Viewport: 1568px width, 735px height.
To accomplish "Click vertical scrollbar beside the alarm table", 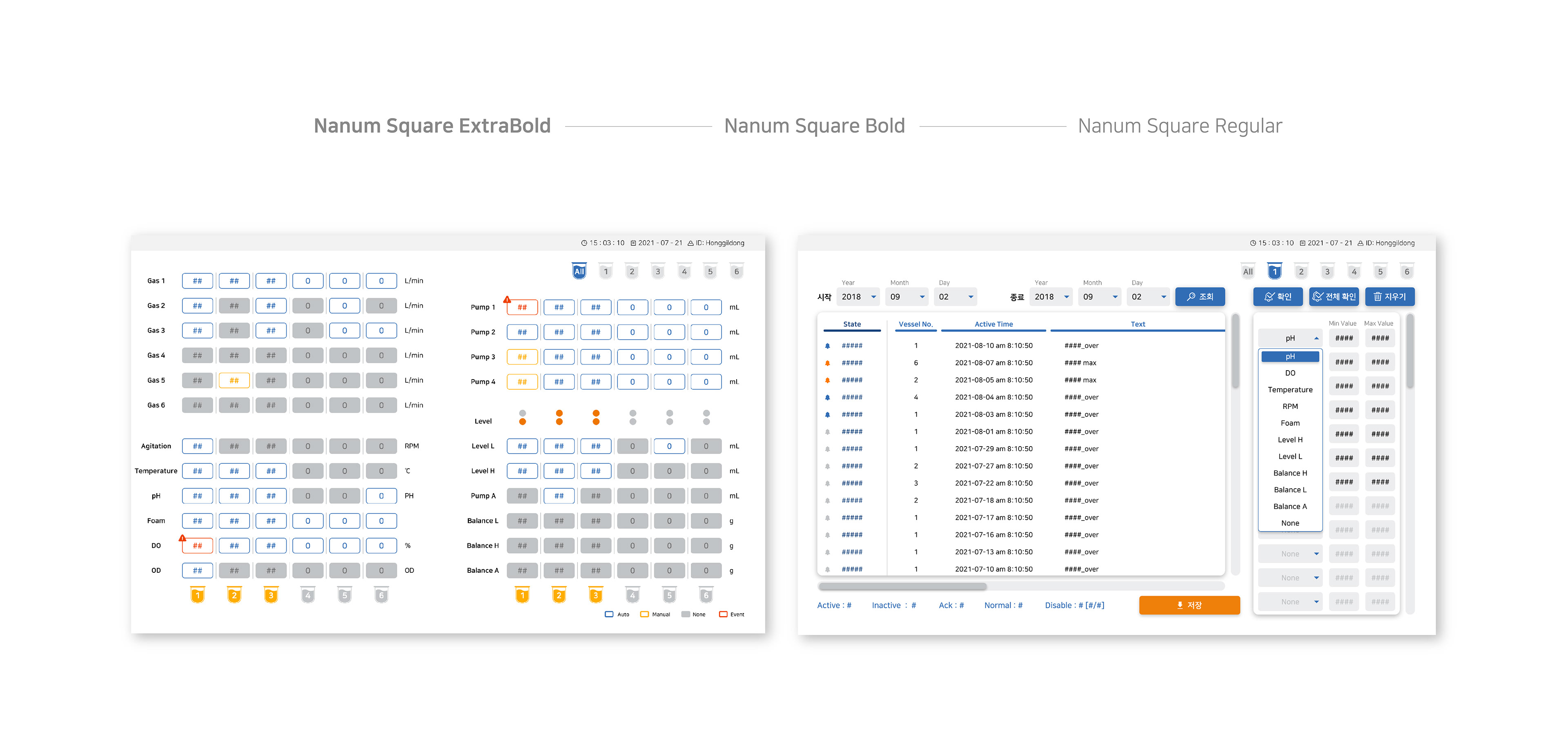I will coord(1235,351).
